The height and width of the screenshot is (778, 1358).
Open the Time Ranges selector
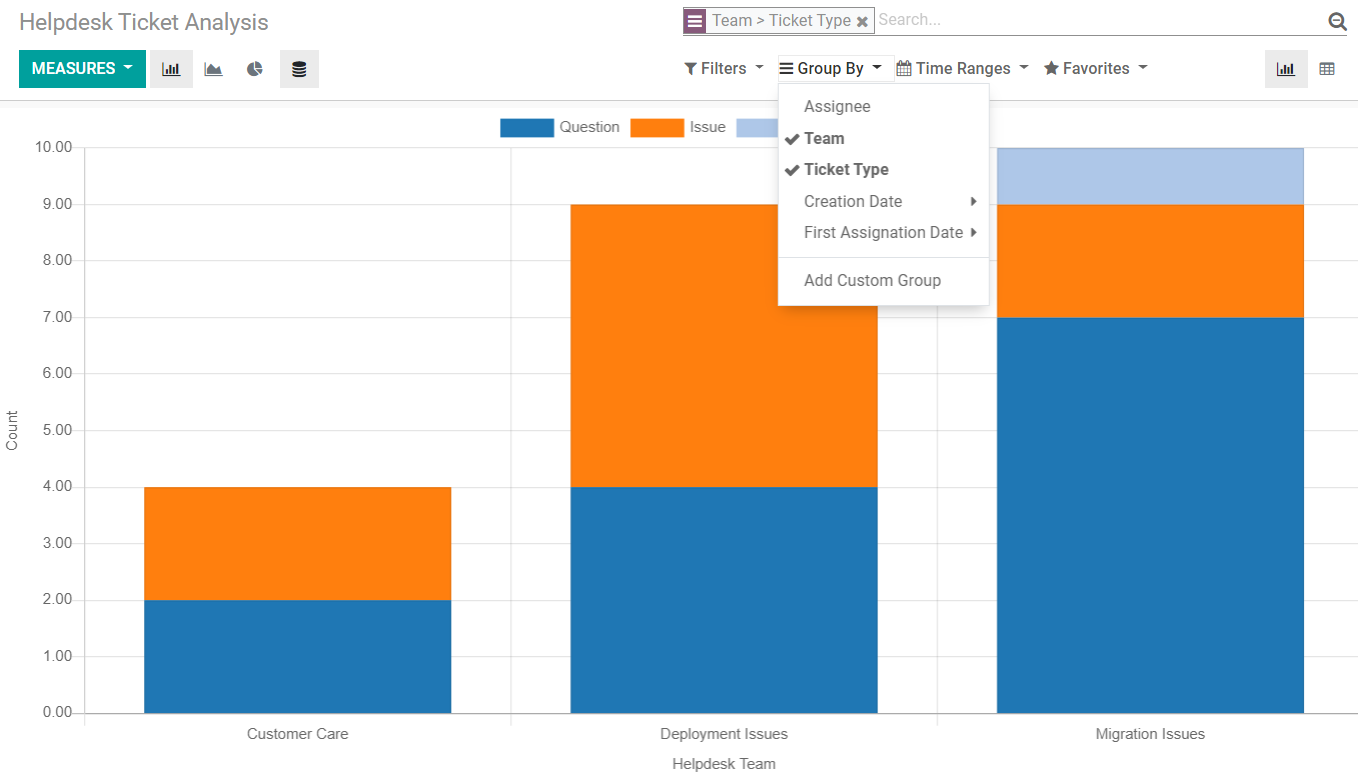pos(961,68)
